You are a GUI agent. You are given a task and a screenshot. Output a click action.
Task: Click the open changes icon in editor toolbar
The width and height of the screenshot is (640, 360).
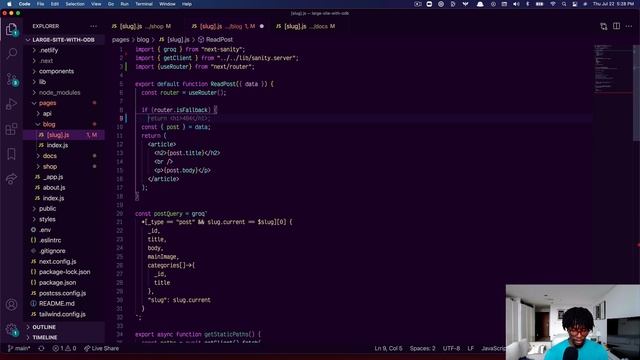click(604, 26)
